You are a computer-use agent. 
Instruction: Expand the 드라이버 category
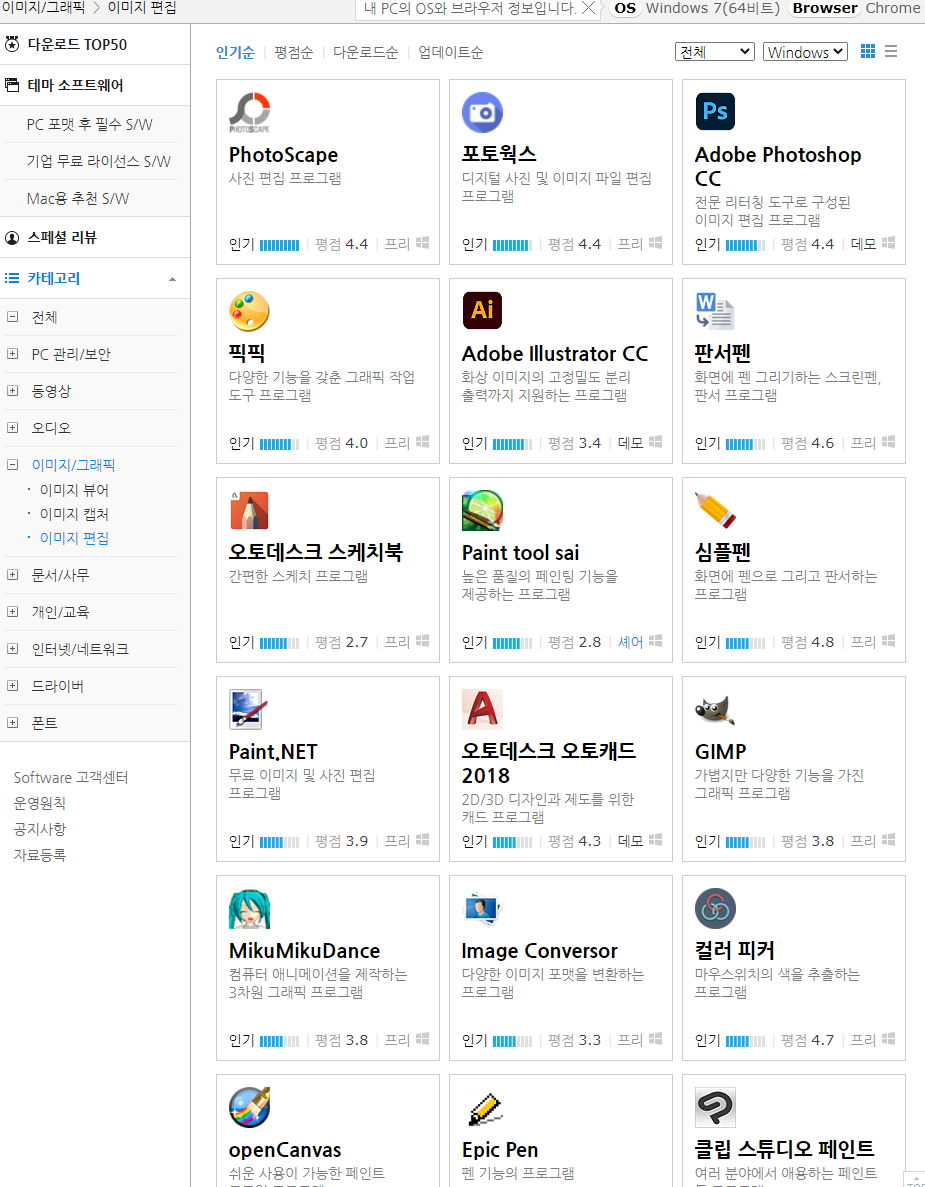pyautogui.click(x=12, y=686)
